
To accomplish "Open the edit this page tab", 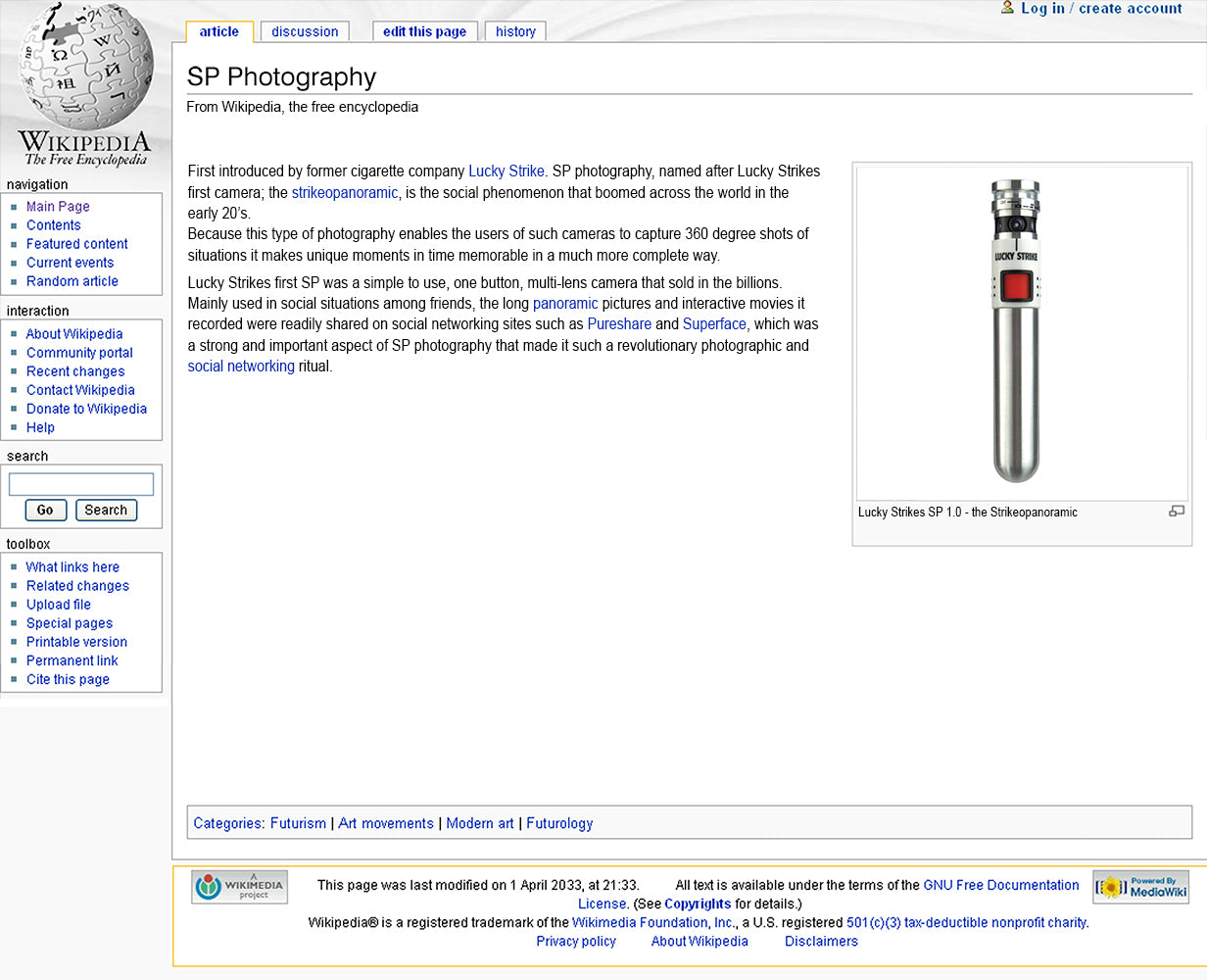I will click(424, 31).
